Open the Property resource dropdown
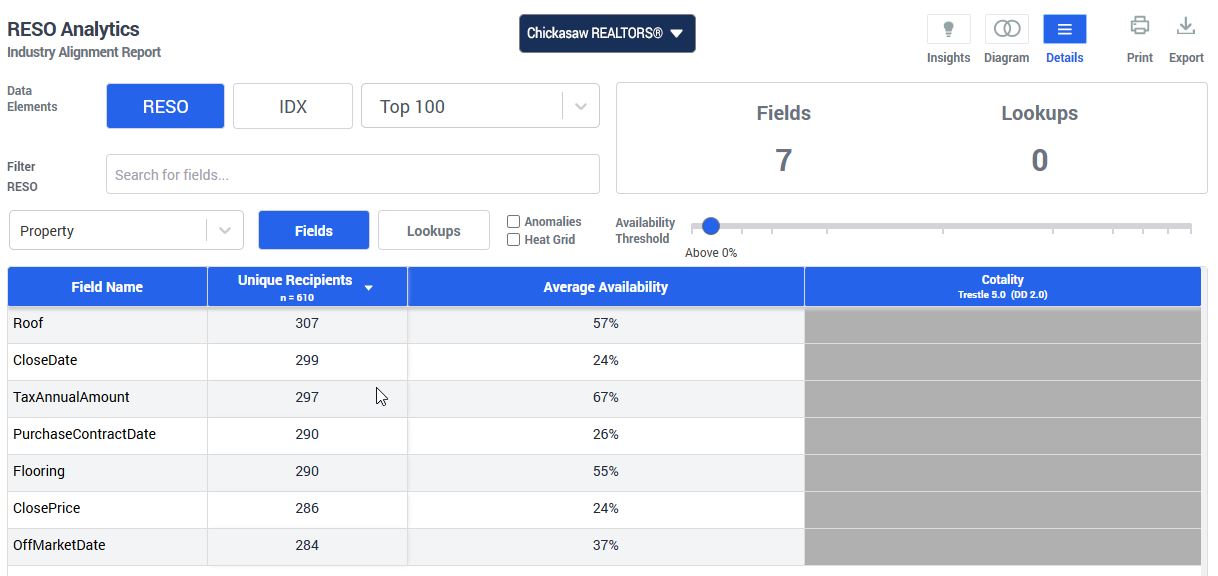Viewport: 1218px width, 576px height. [126, 230]
